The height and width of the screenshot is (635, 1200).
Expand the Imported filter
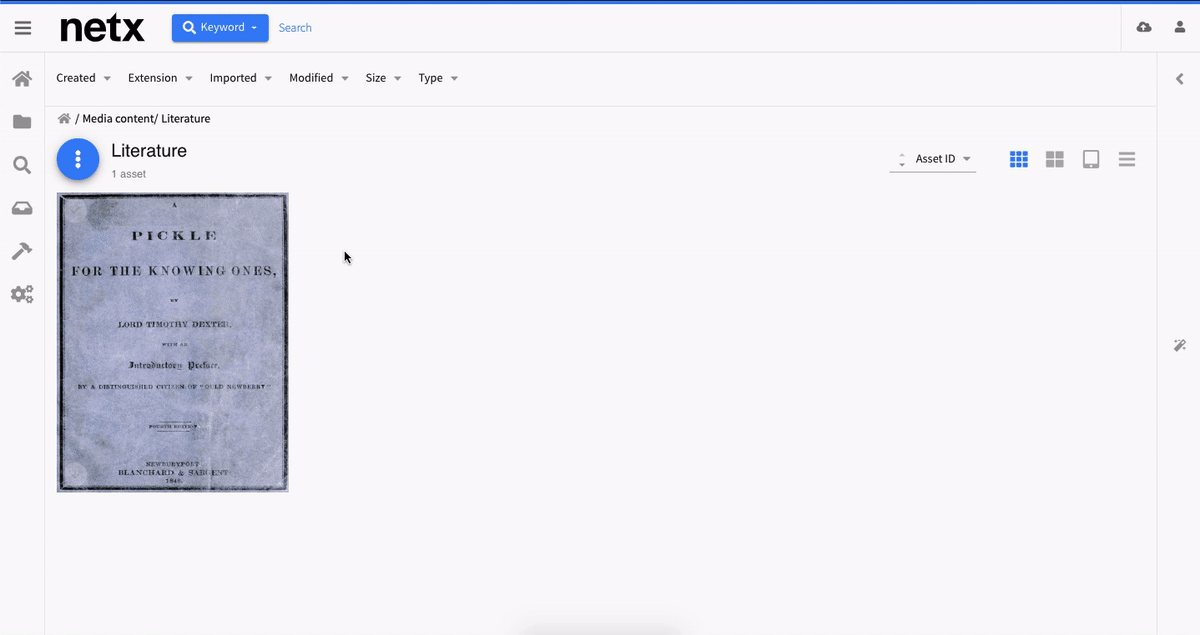(x=241, y=78)
